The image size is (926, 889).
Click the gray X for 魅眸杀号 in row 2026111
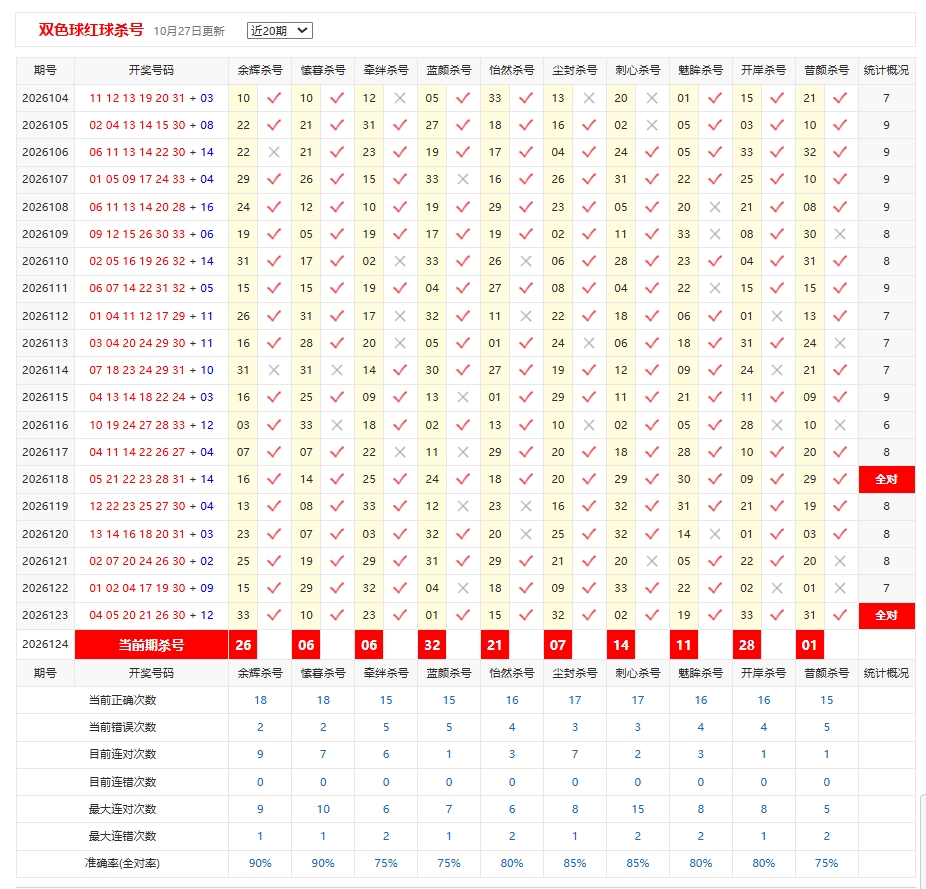click(x=715, y=288)
